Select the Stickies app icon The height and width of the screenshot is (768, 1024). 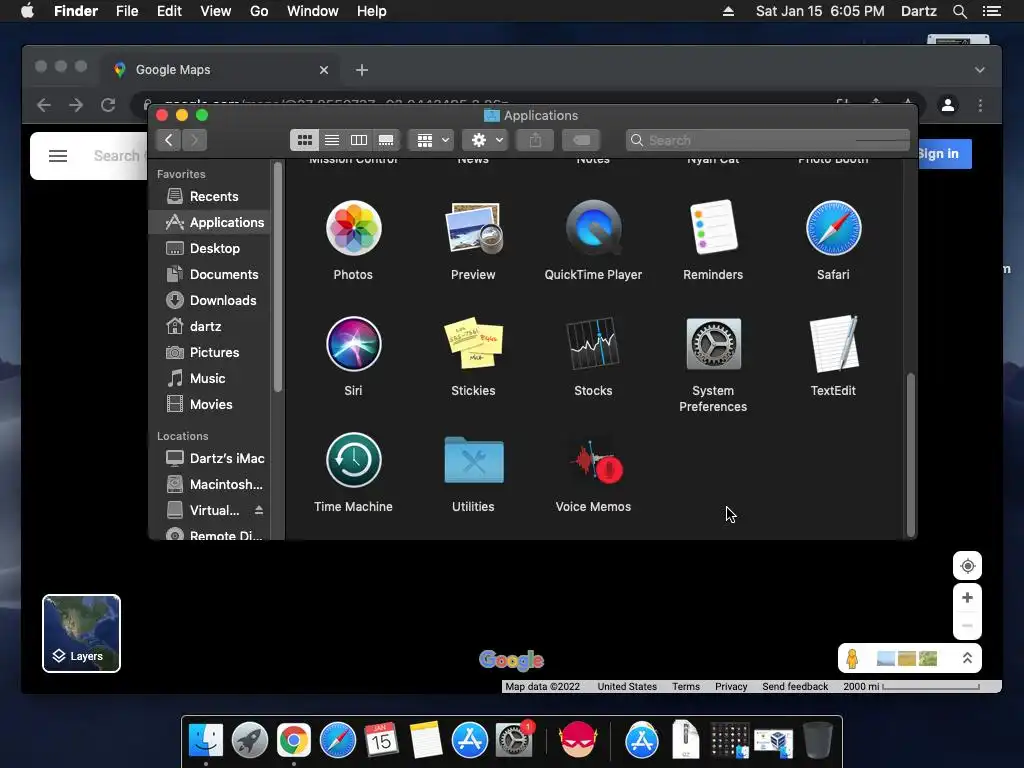click(x=473, y=344)
